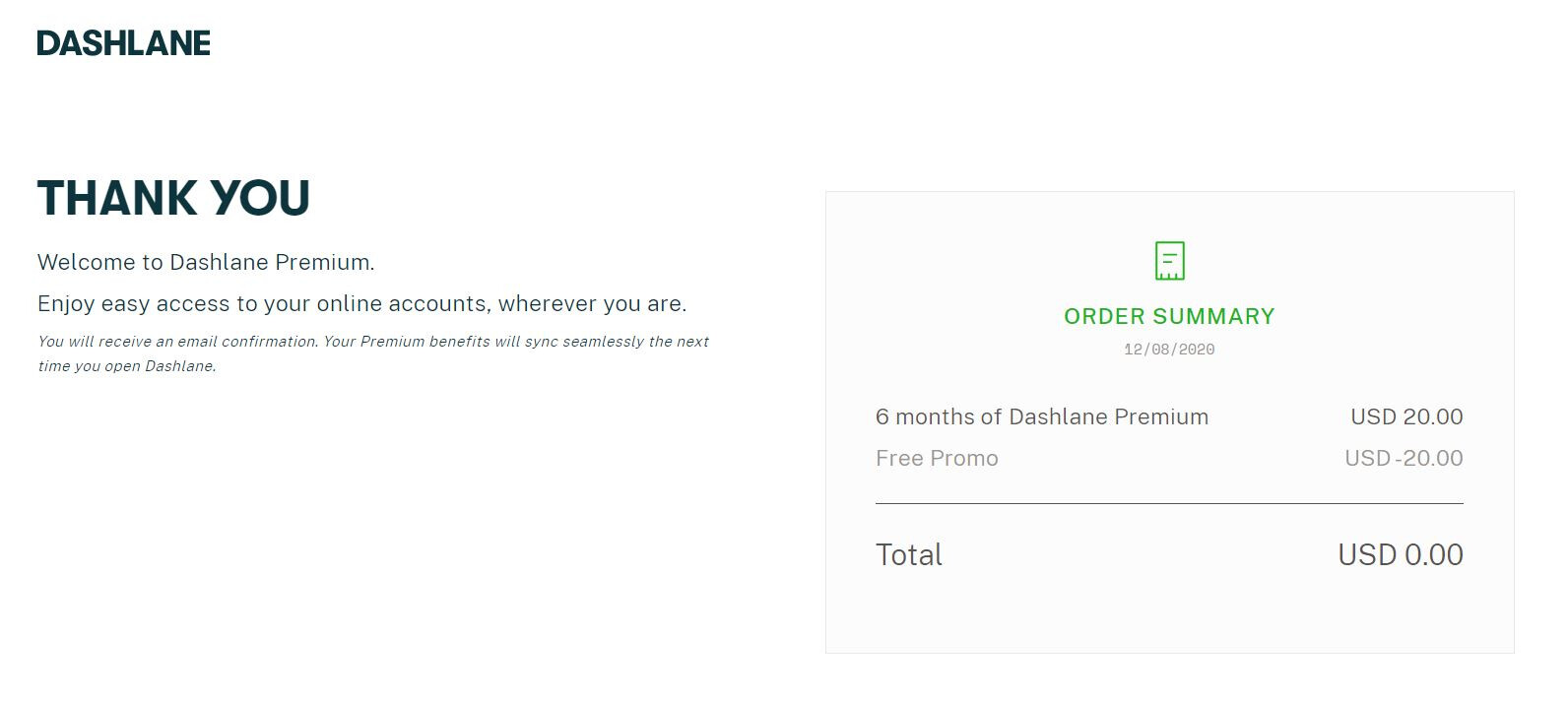Click the USD -20.00 discount amount
Image resolution: width=1568 pixels, height=703 pixels.
(1404, 459)
